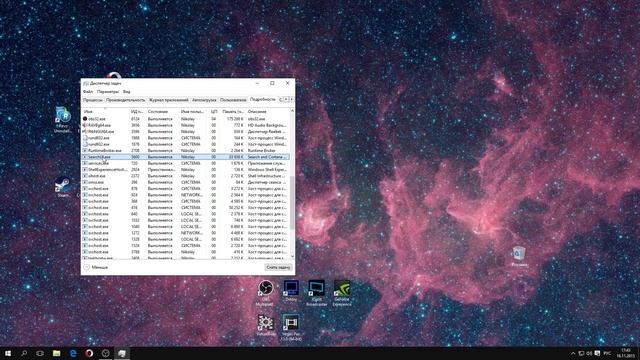
Task: Click the RAVBg64.exe speaker icon
Action: click(x=85, y=125)
